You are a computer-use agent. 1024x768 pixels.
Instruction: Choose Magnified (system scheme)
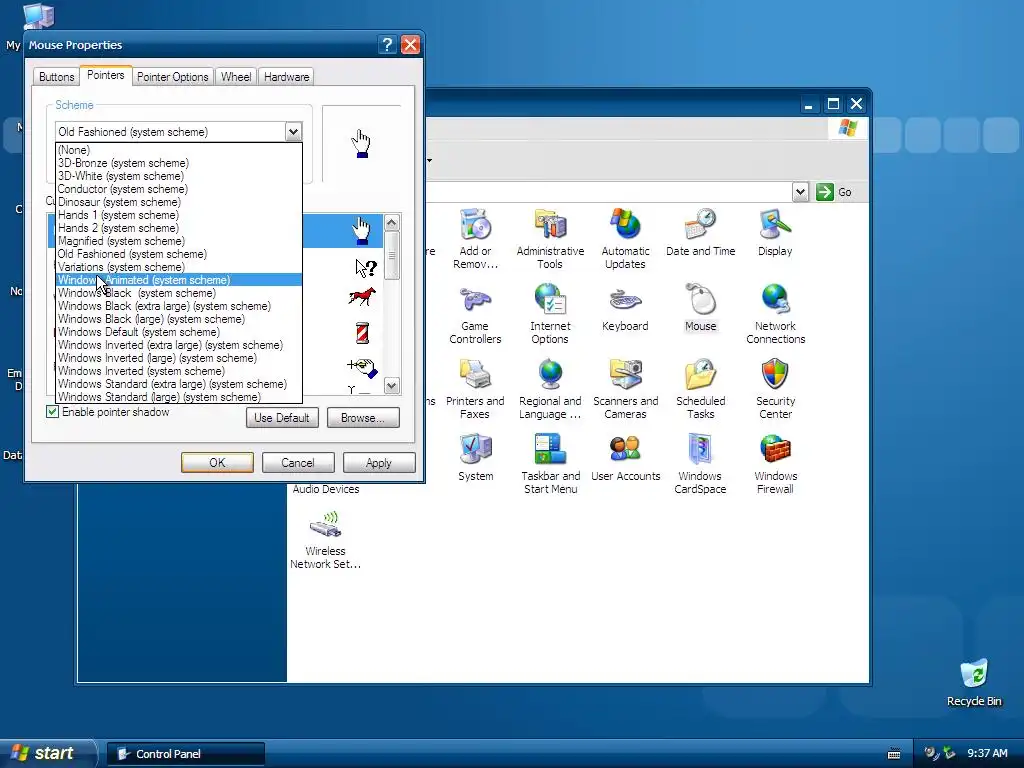pyautogui.click(x=178, y=241)
